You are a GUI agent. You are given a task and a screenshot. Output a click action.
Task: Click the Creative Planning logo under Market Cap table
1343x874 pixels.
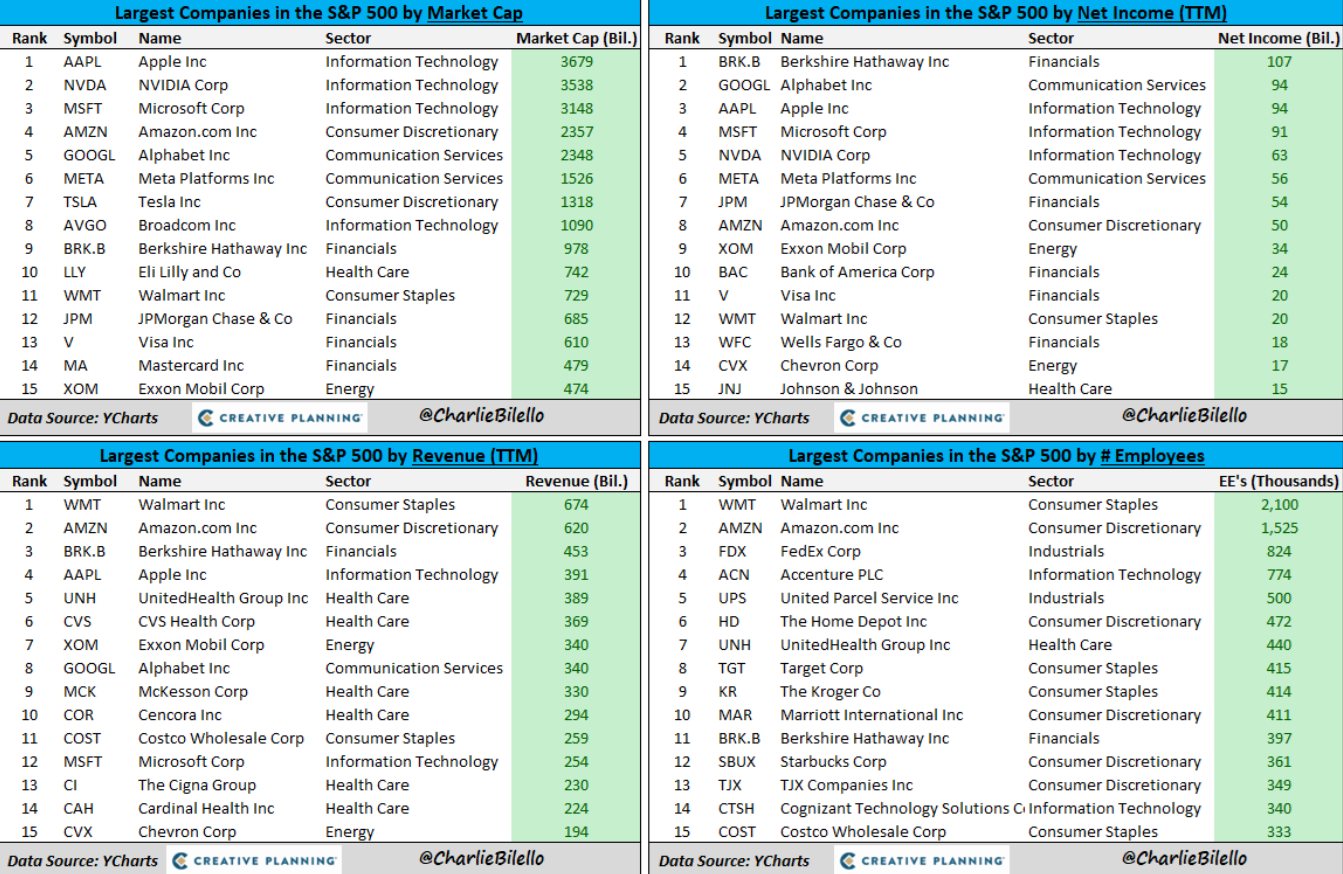click(x=279, y=417)
